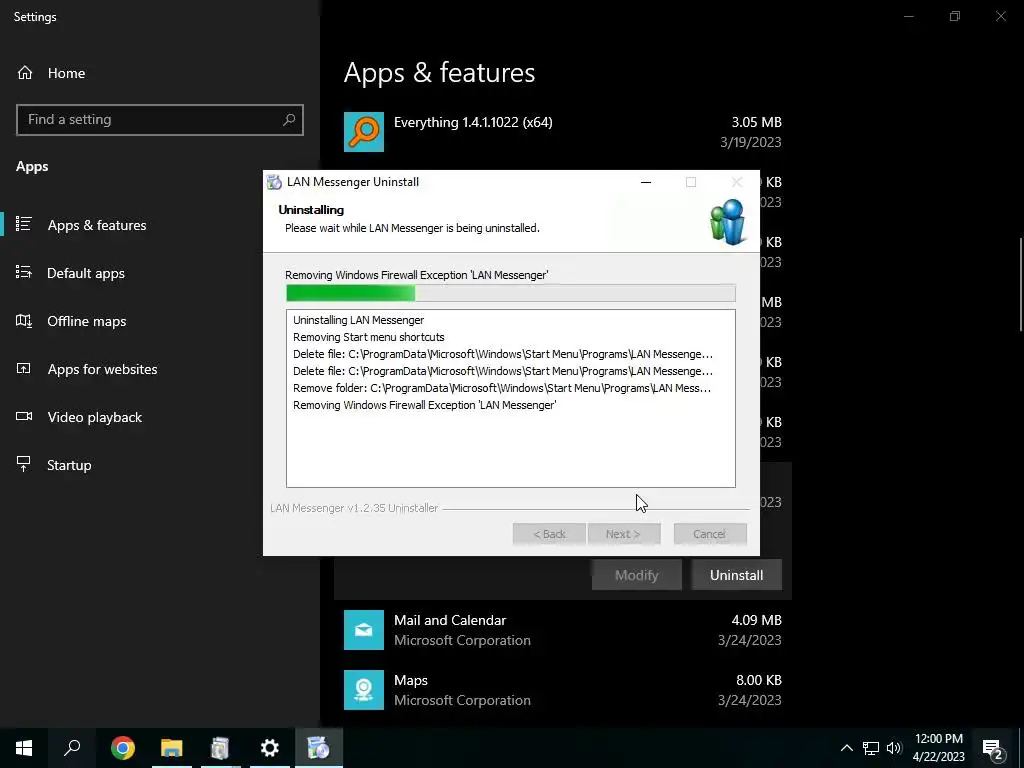Click Cancel in LAN Messenger uninstaller
1024x768 pixels.
point(710,534)
